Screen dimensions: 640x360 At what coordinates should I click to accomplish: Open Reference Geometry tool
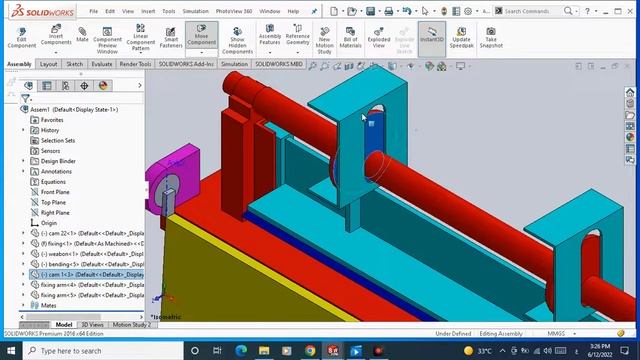(x=298, y=35)
